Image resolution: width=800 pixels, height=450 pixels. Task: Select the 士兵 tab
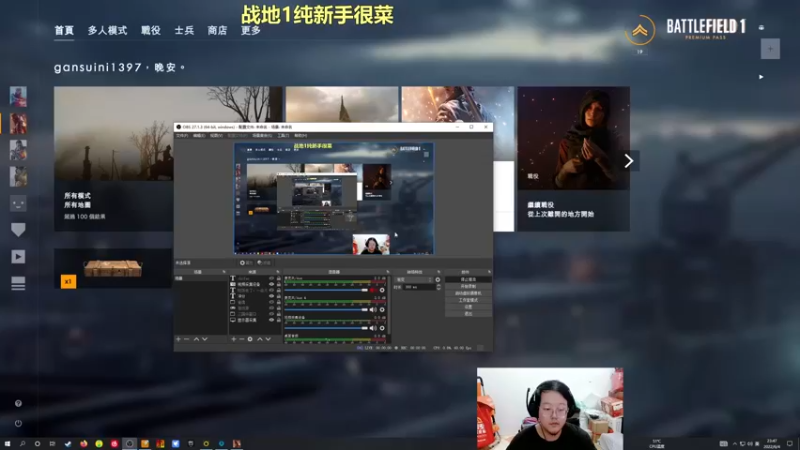[x=184, y=30]
